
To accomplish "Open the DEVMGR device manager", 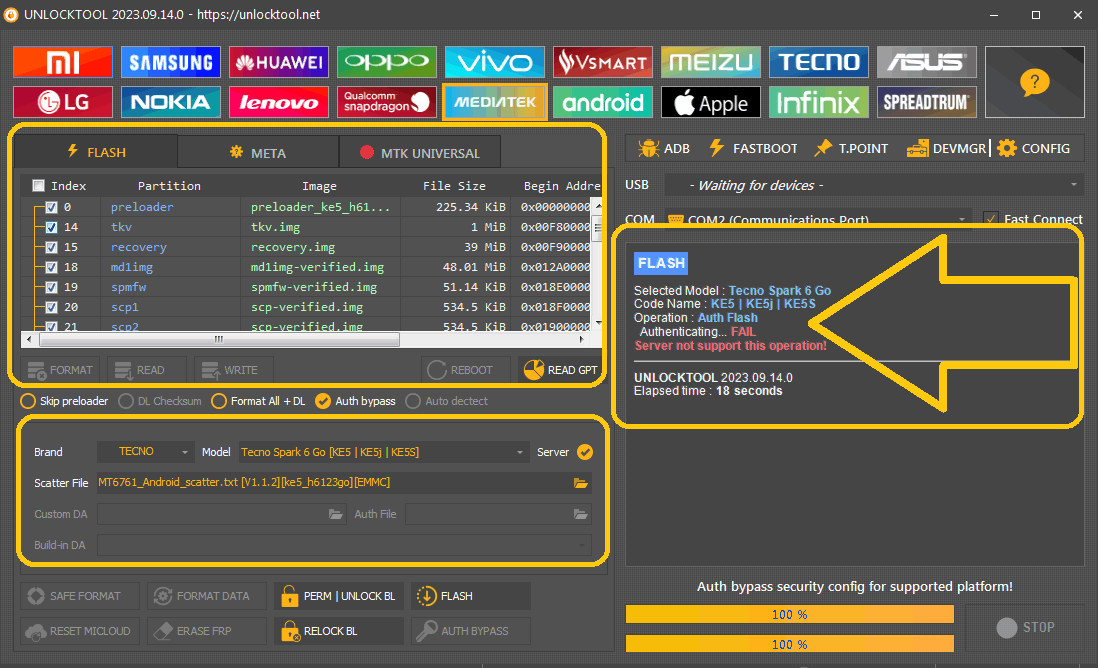I will [x=946, y=148].
